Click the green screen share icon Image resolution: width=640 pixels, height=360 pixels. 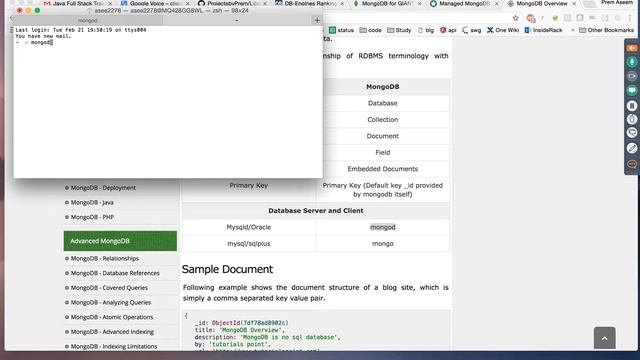tap(632, 90)
